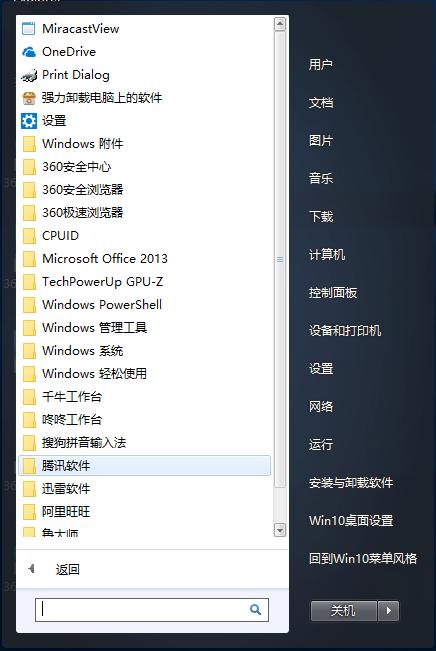Expand the 迅雷软件 label
Screen dimensions: 436x651
pyautogui.click(x=66, y=489)
